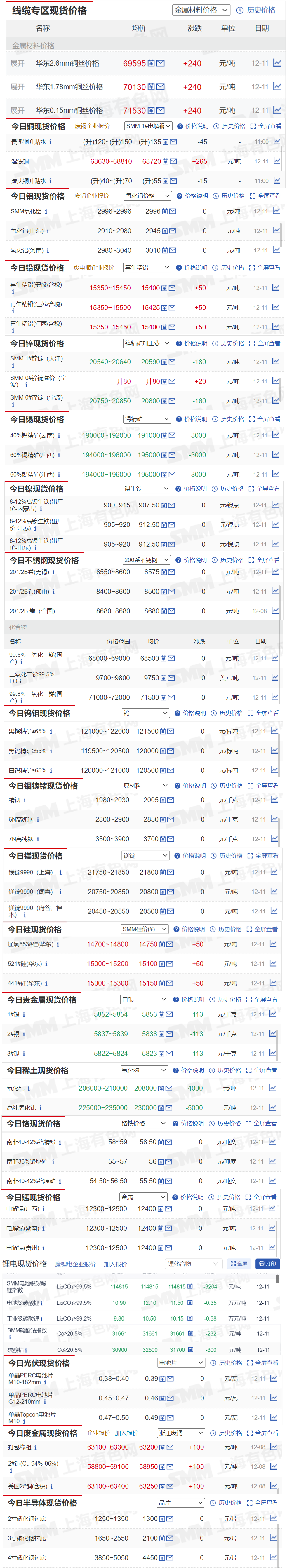
Task: Open SMM硅价(¥) dropdown
Action: (x=145, y=929)
